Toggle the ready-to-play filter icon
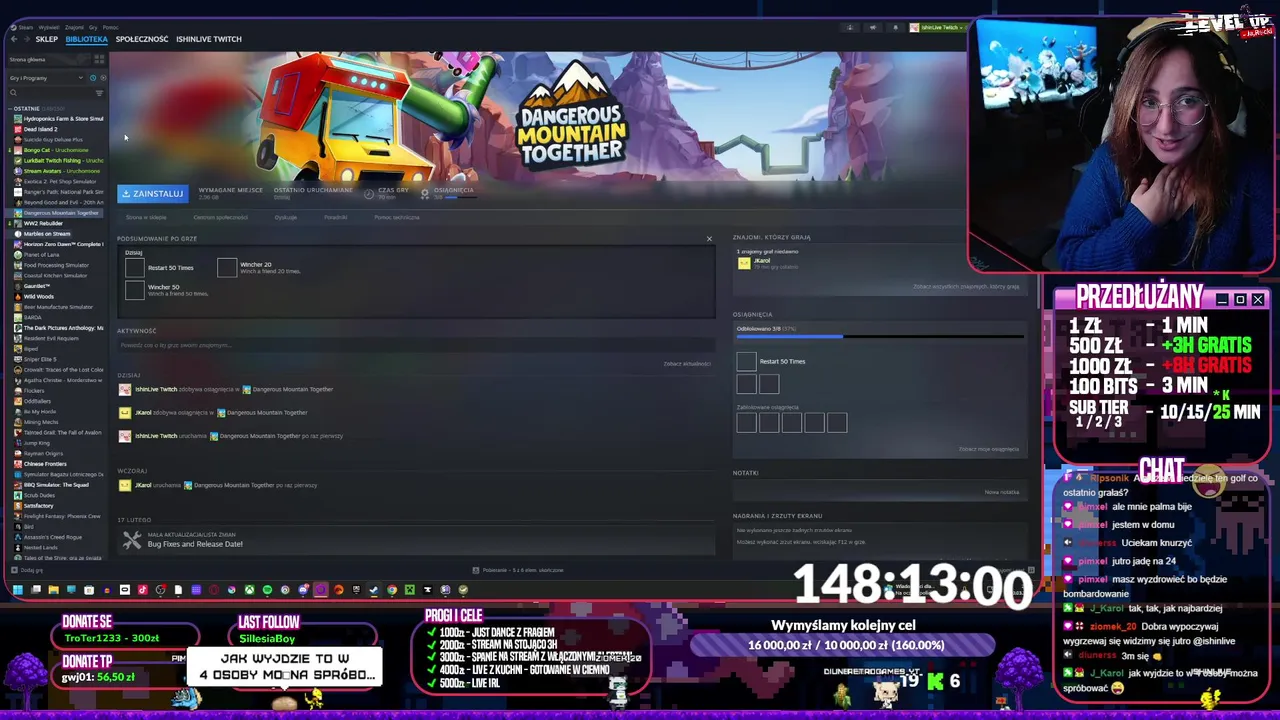 coord(102,78)
